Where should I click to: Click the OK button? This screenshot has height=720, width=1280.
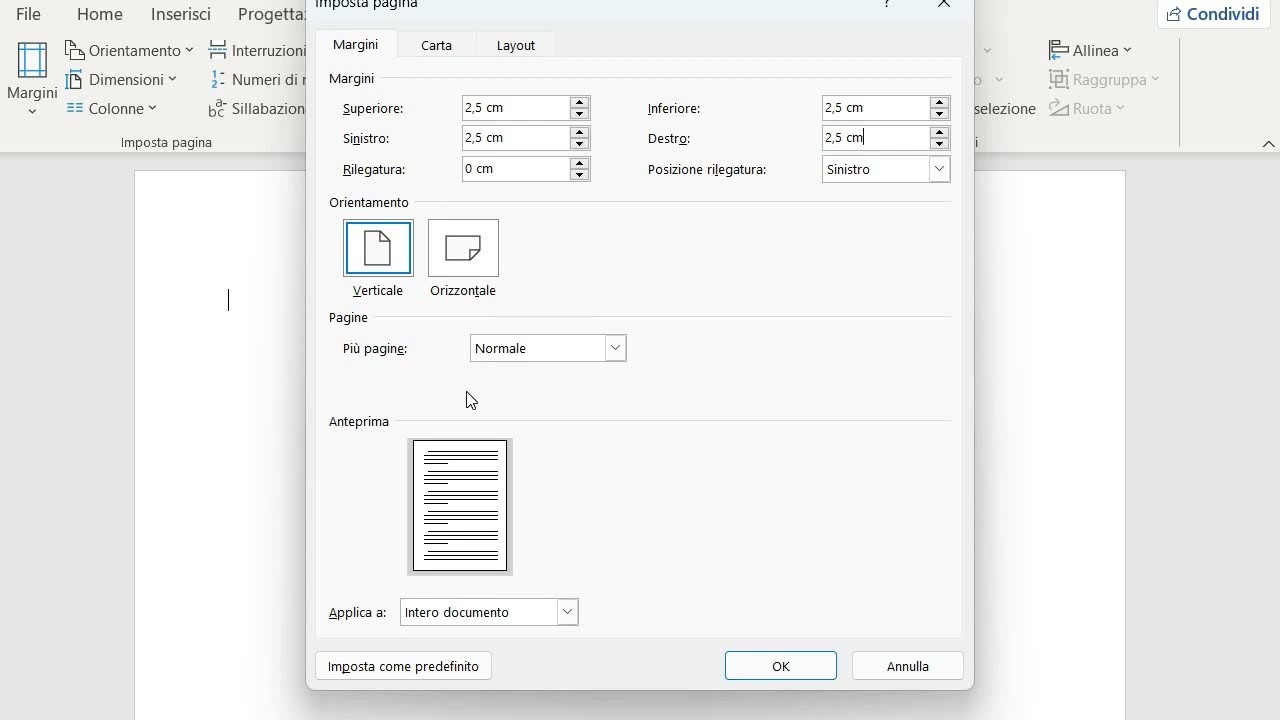click(x=781, y=666)
